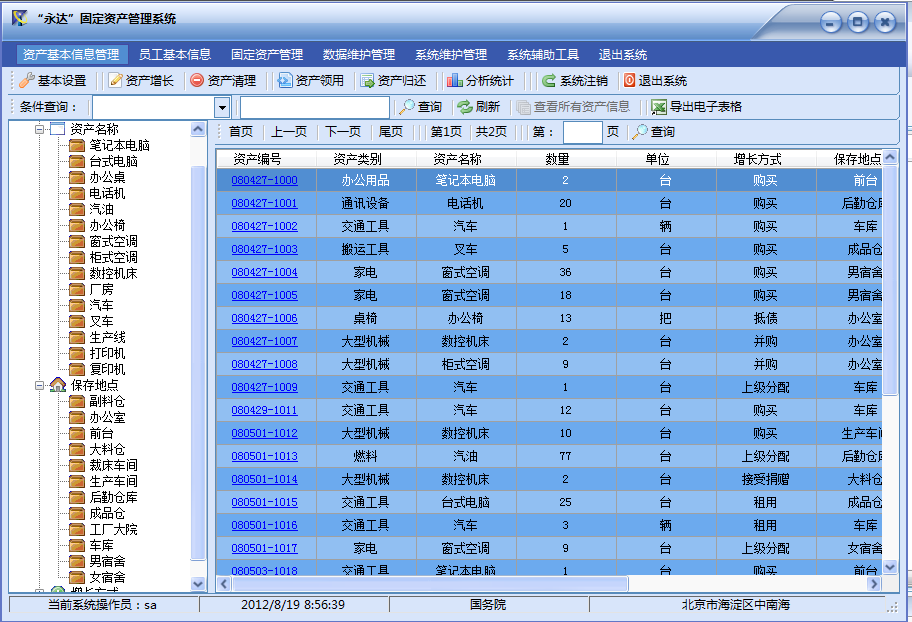Click the condition search text field

315,108
